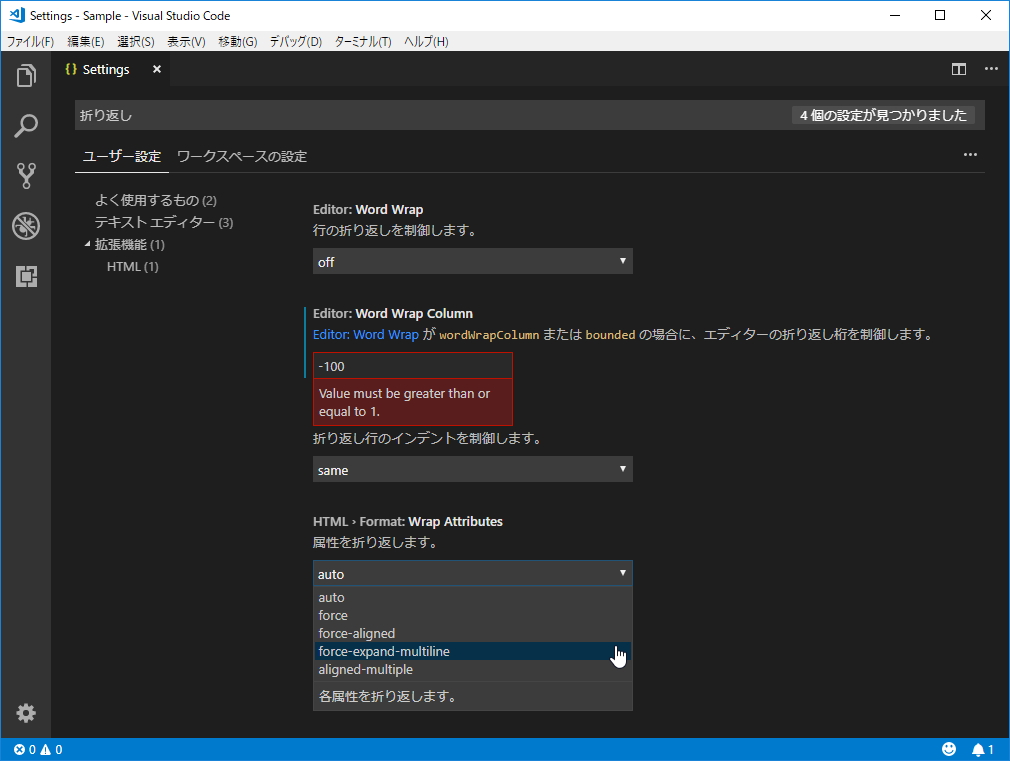The height and width of the screenshot is (761, 1010).
Task: Choose force-expand-multiline option
Action: pos(473,651)
